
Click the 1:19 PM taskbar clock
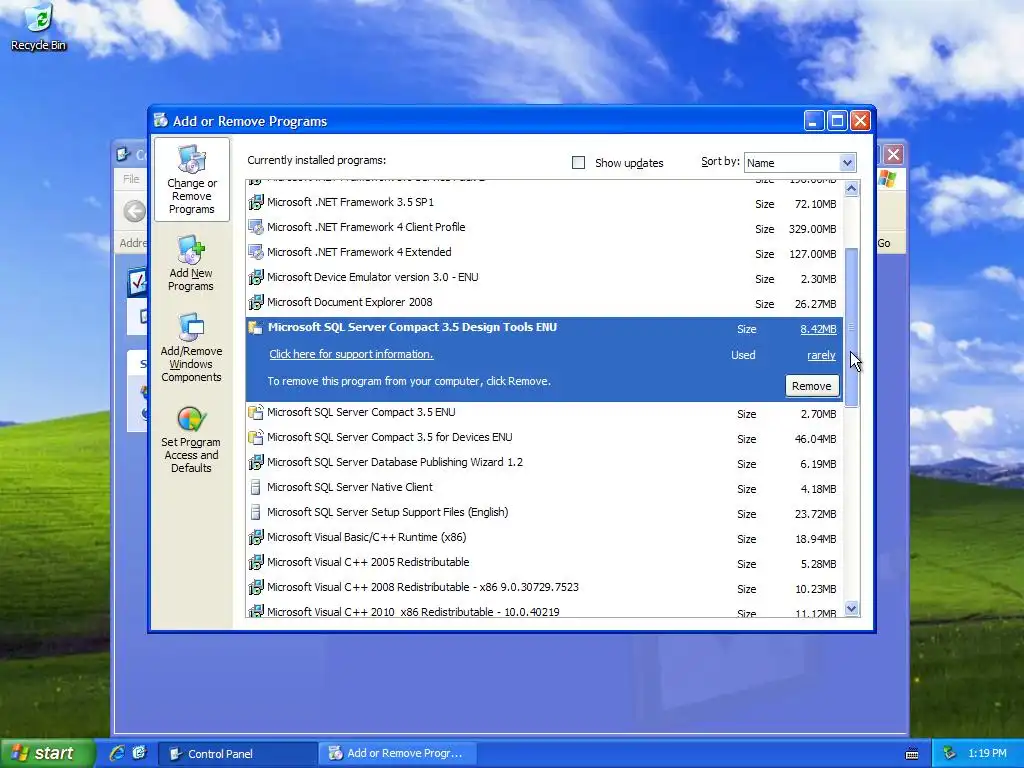(987, 753)
